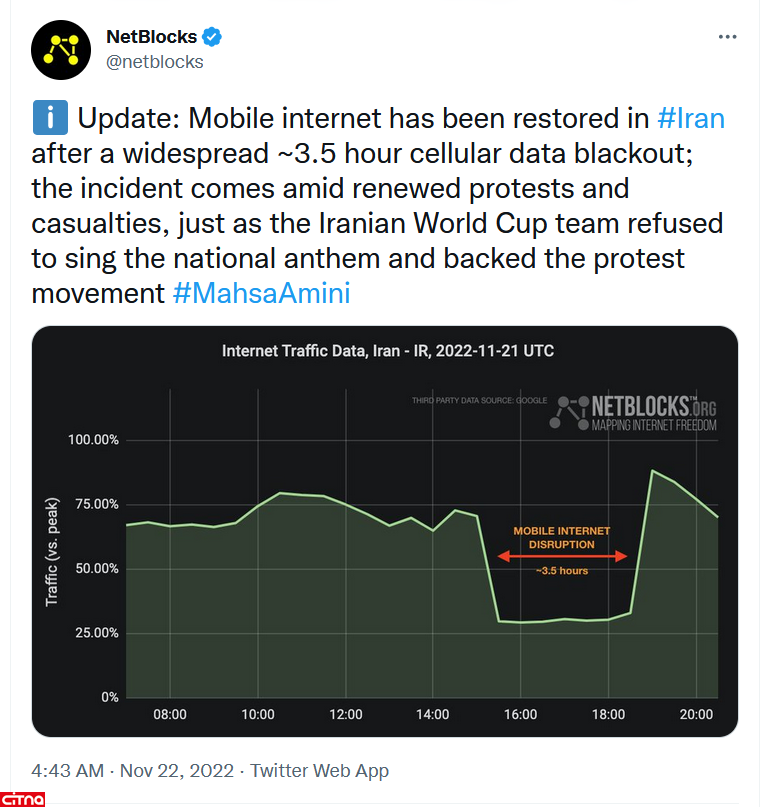Open the @netblocks handle
770x807 pixels.
[x=155, y=62]
